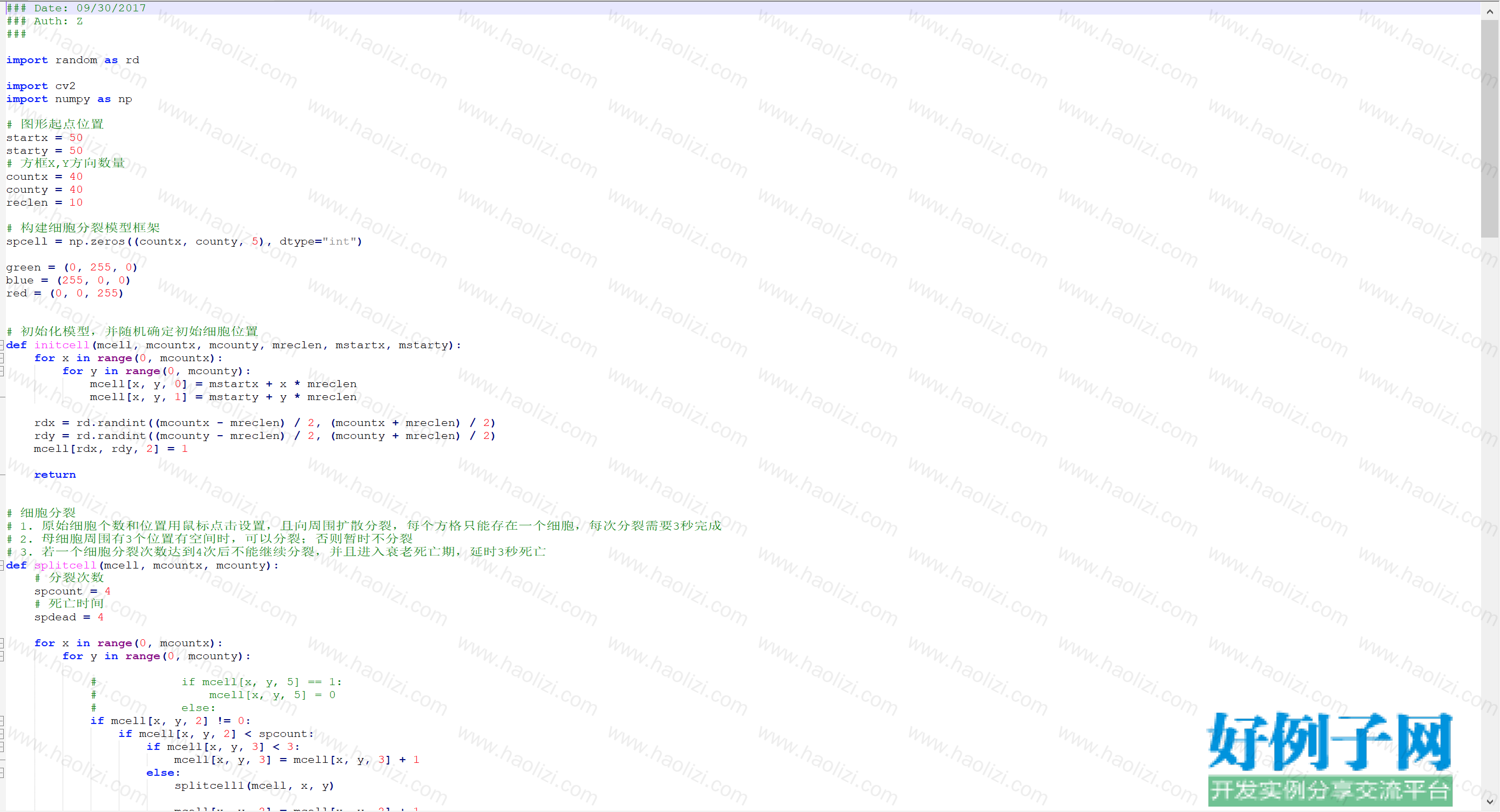Click the scrollbar down arrow
The height and width of the screenshot is (812, 1500).
[1490, 802]
